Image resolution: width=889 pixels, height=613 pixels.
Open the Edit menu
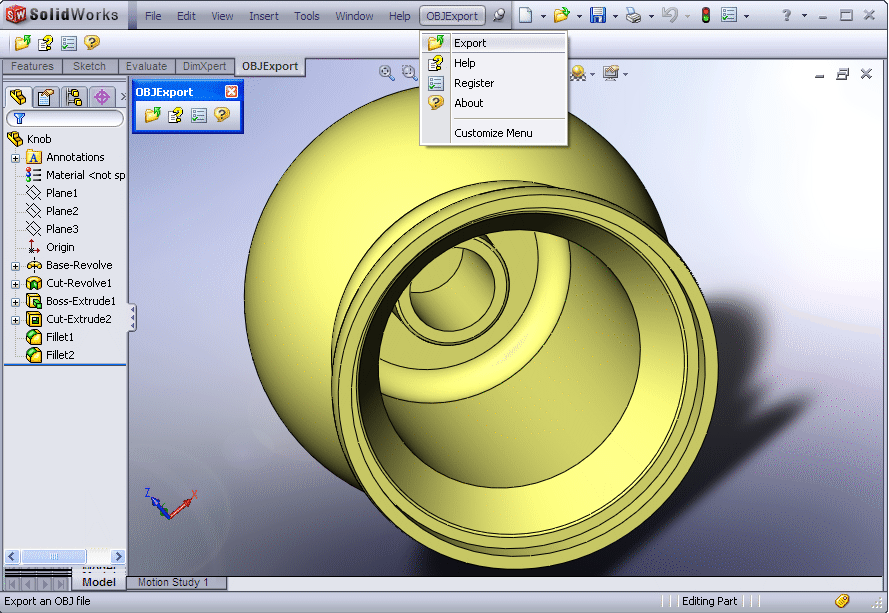pos(186,16)
